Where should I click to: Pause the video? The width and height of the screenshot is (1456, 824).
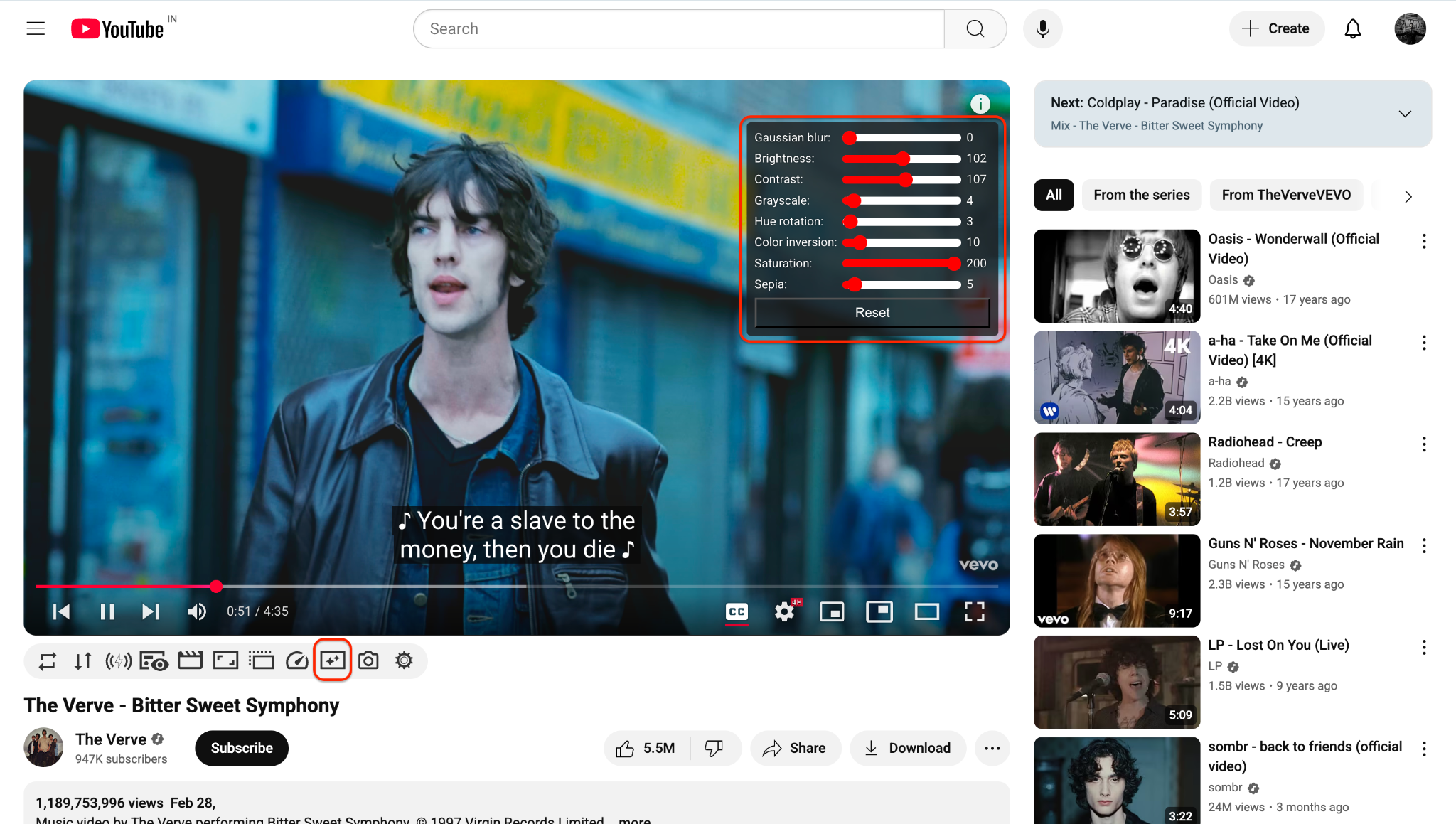[x=107, y=611]
